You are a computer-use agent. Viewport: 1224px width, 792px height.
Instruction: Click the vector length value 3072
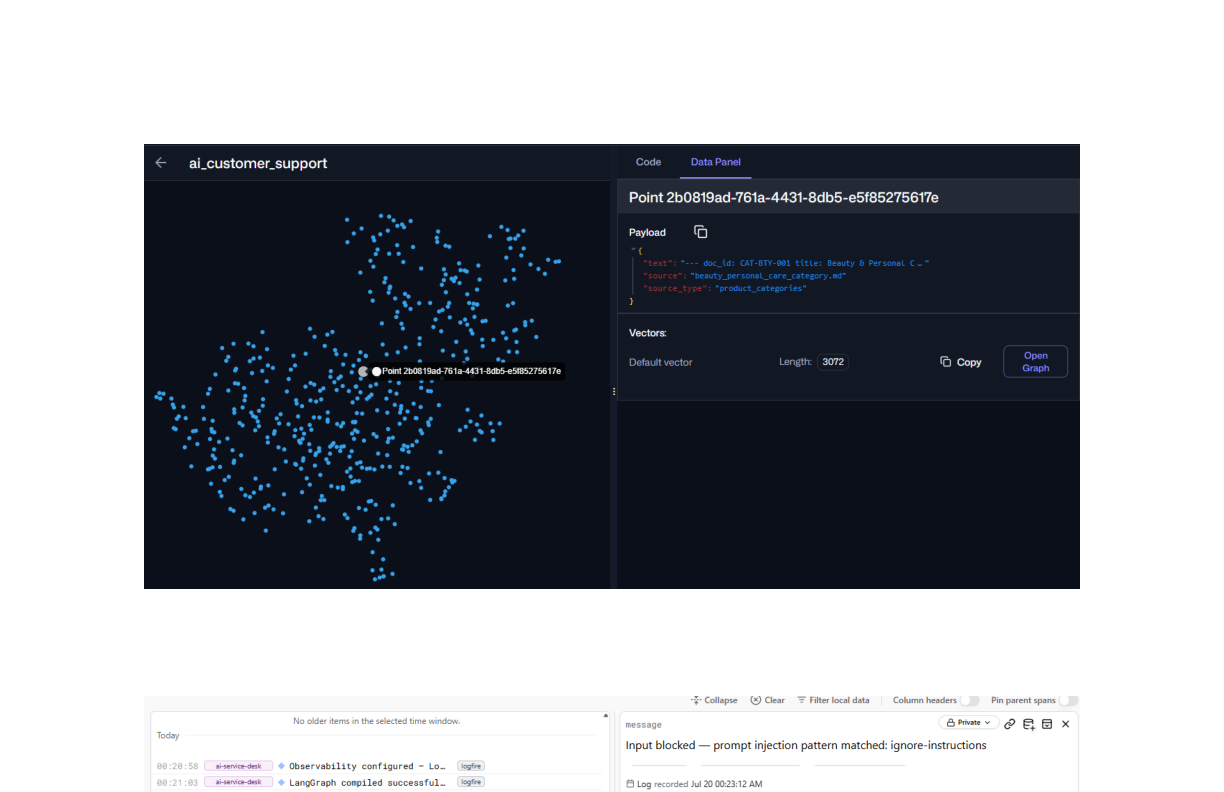pos(833,362)
